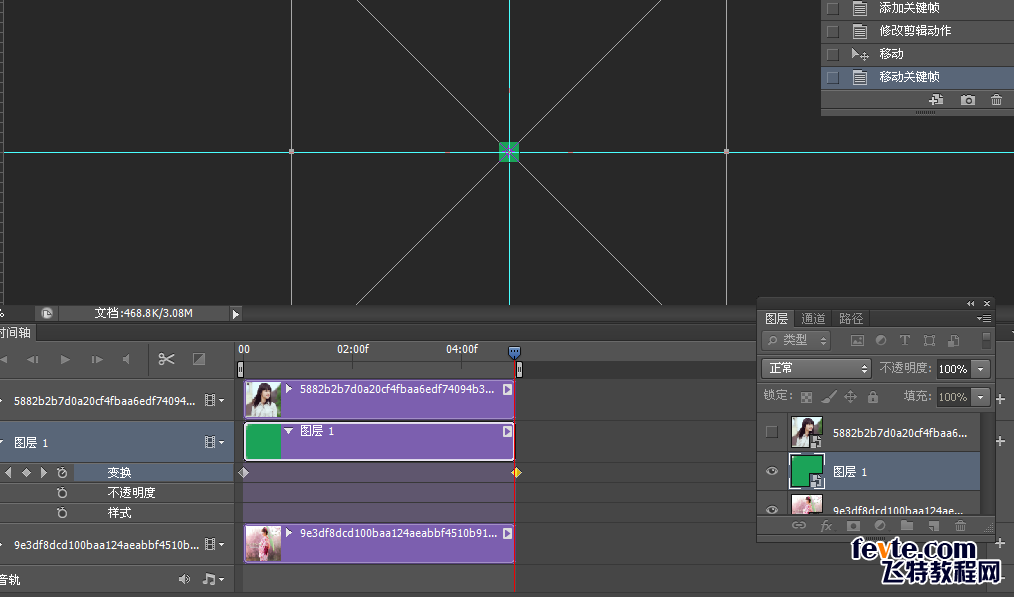
Task: Filter layers by shape layers icon
Action: pos(929,340)
